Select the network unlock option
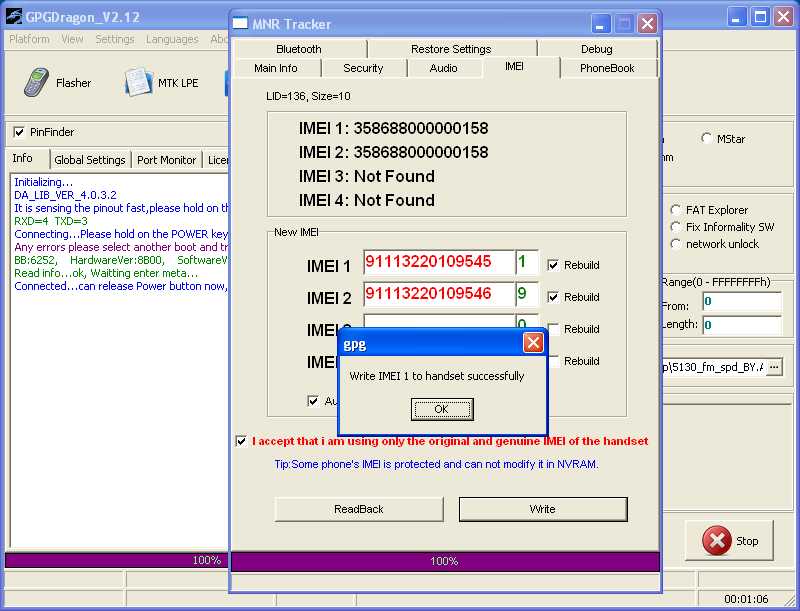This screenshot has height=611, width=800. (676, 244)
